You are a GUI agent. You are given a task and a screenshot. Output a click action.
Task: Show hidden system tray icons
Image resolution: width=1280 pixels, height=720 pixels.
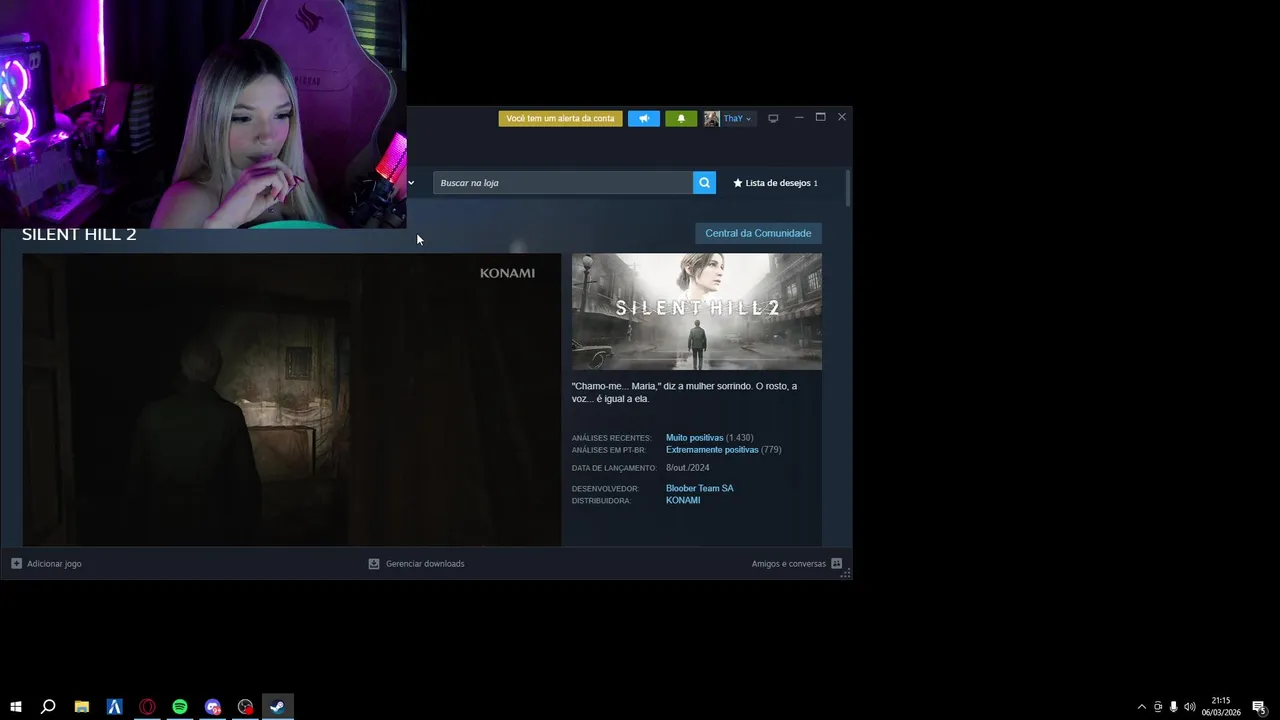click(1142, 707)
